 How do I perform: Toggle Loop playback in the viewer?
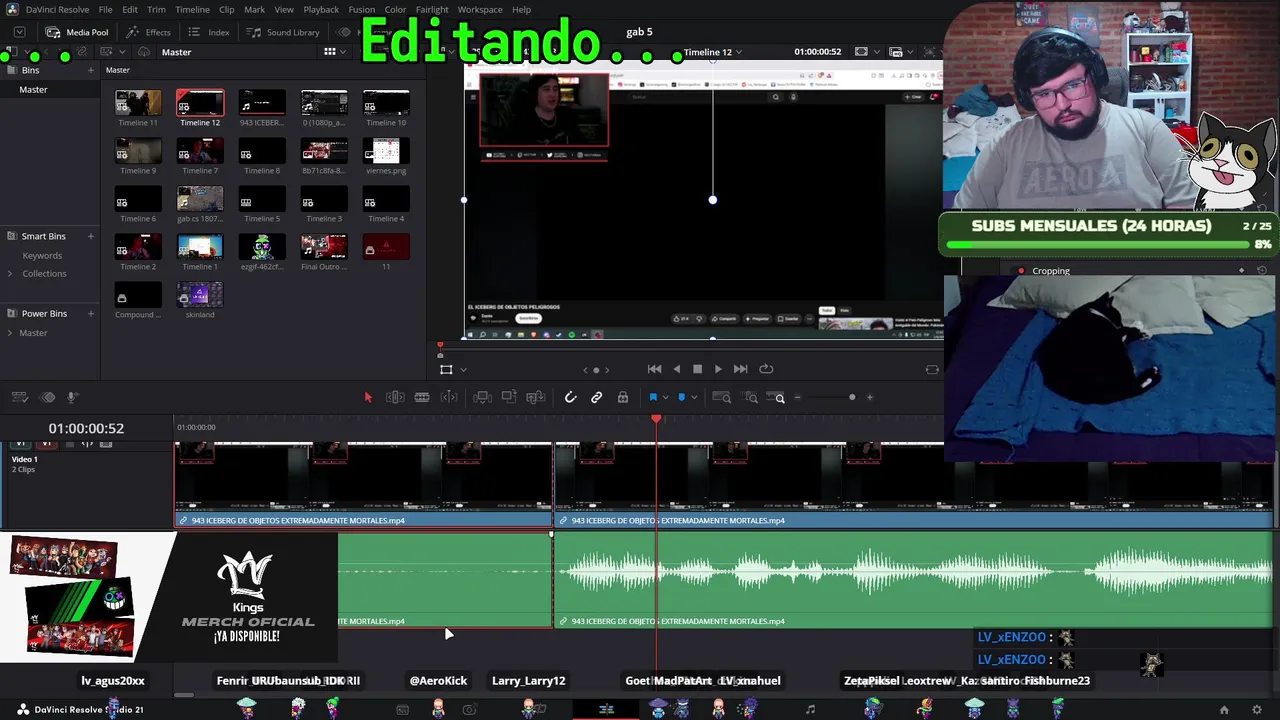click(766, 369)
